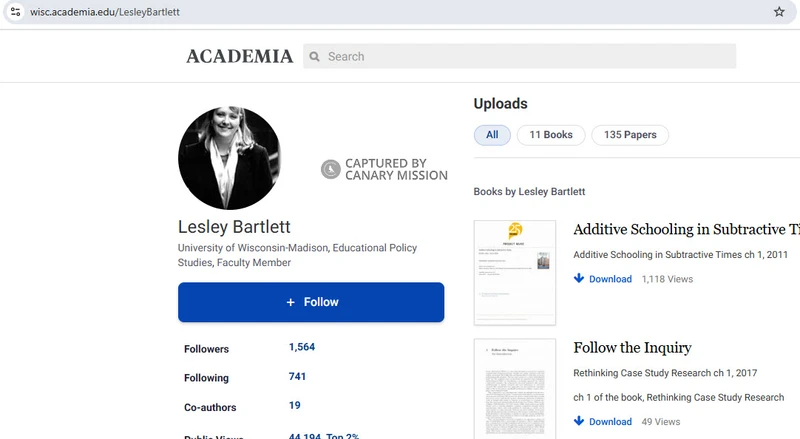The width and height of the screenshot is (800, 439).
Task: Switch to the 11 Books tab
Action: [551, 135]
